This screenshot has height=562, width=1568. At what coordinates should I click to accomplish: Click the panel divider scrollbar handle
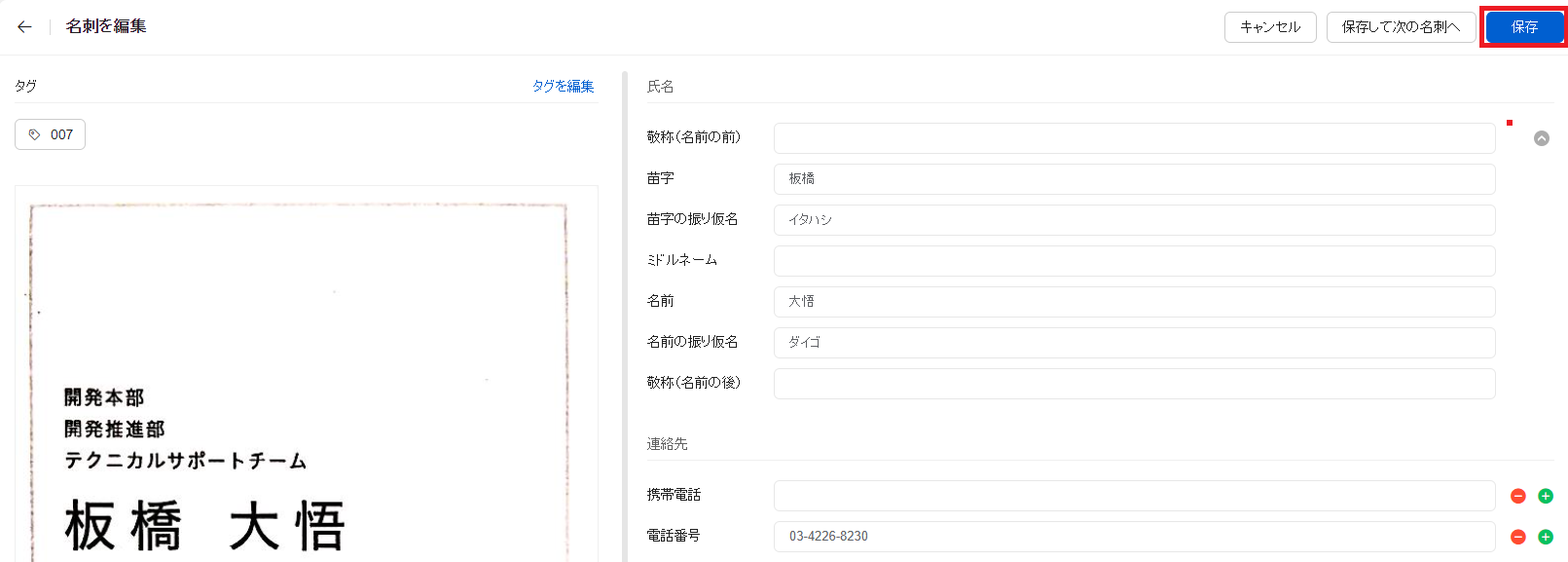click(x=625, y=317)
